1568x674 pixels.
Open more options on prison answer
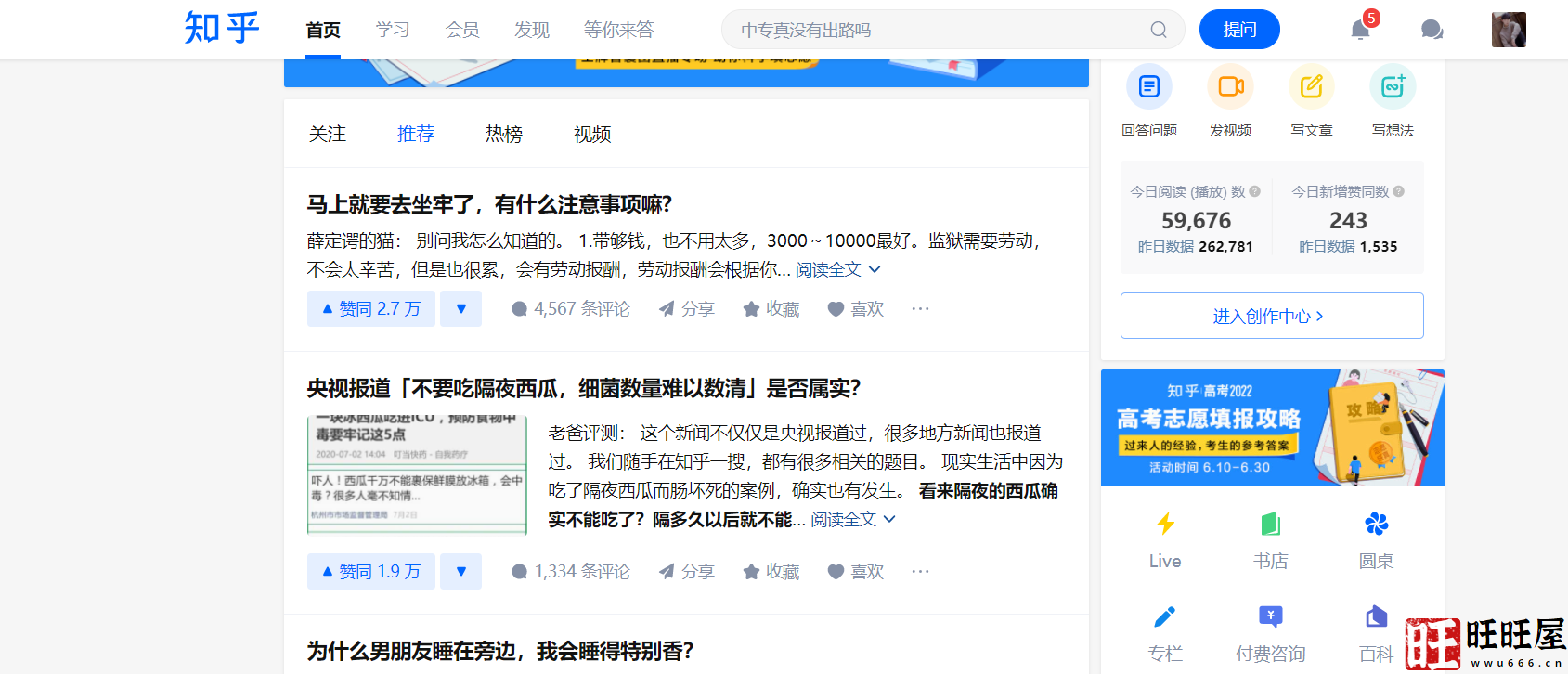point(920,308)
